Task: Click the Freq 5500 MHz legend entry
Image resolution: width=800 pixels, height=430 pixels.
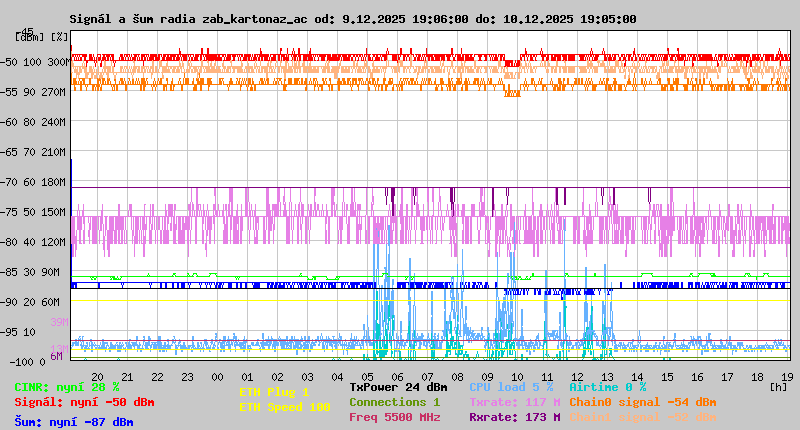Action: pyautogui.click(x=394, y=417)
